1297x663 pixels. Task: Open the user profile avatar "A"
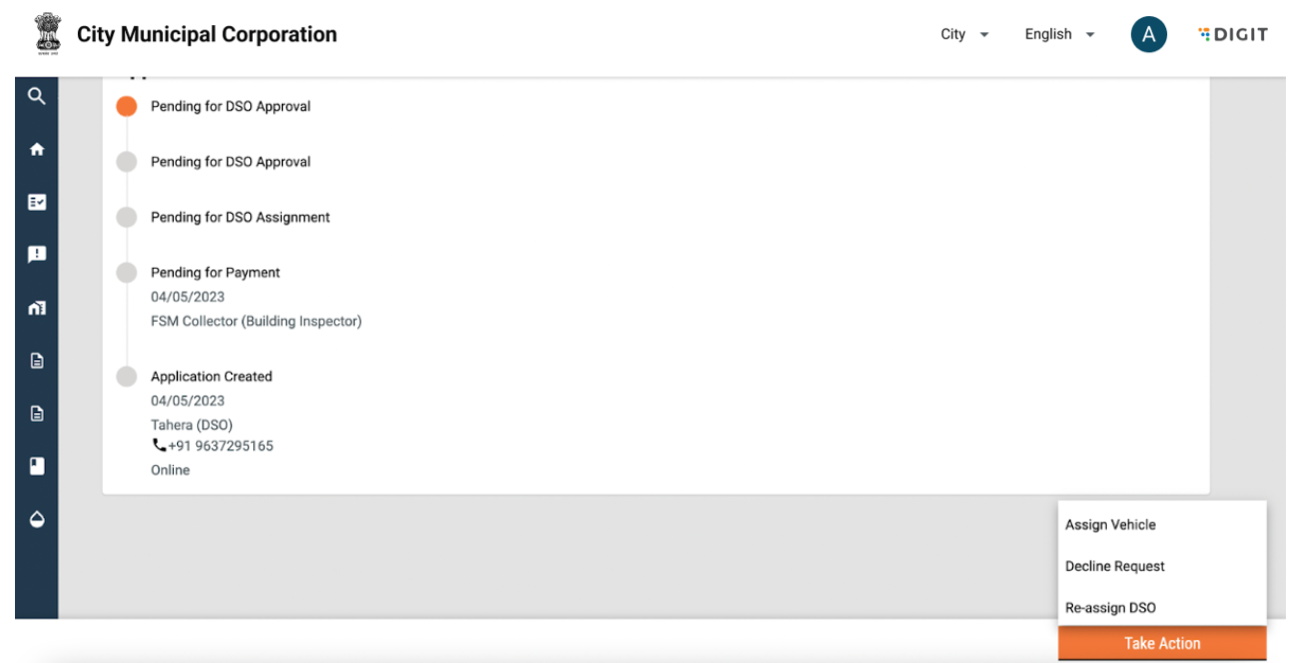tap(1148, 35)
